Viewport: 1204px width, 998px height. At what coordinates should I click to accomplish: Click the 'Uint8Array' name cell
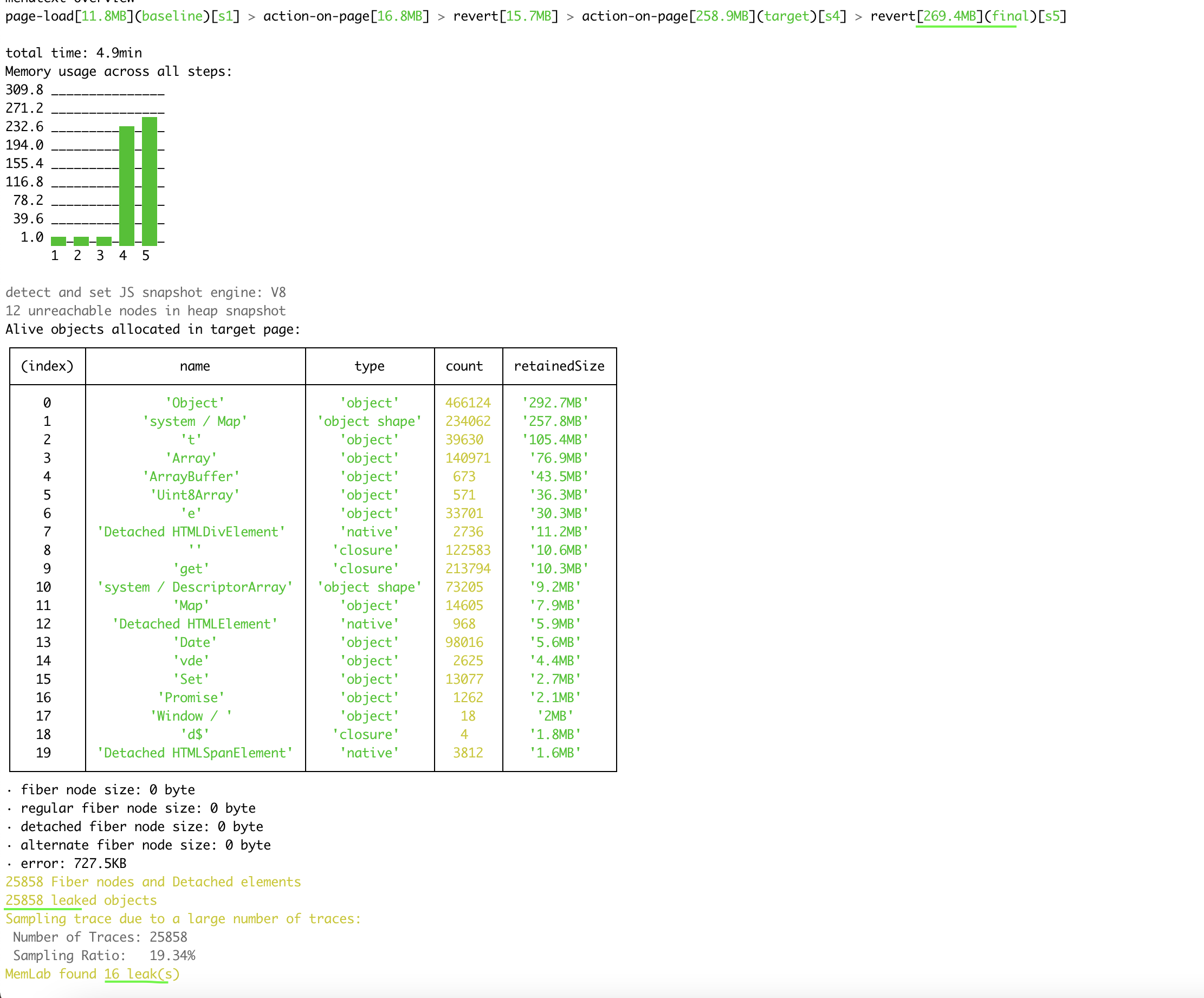[x=195, y=495]
